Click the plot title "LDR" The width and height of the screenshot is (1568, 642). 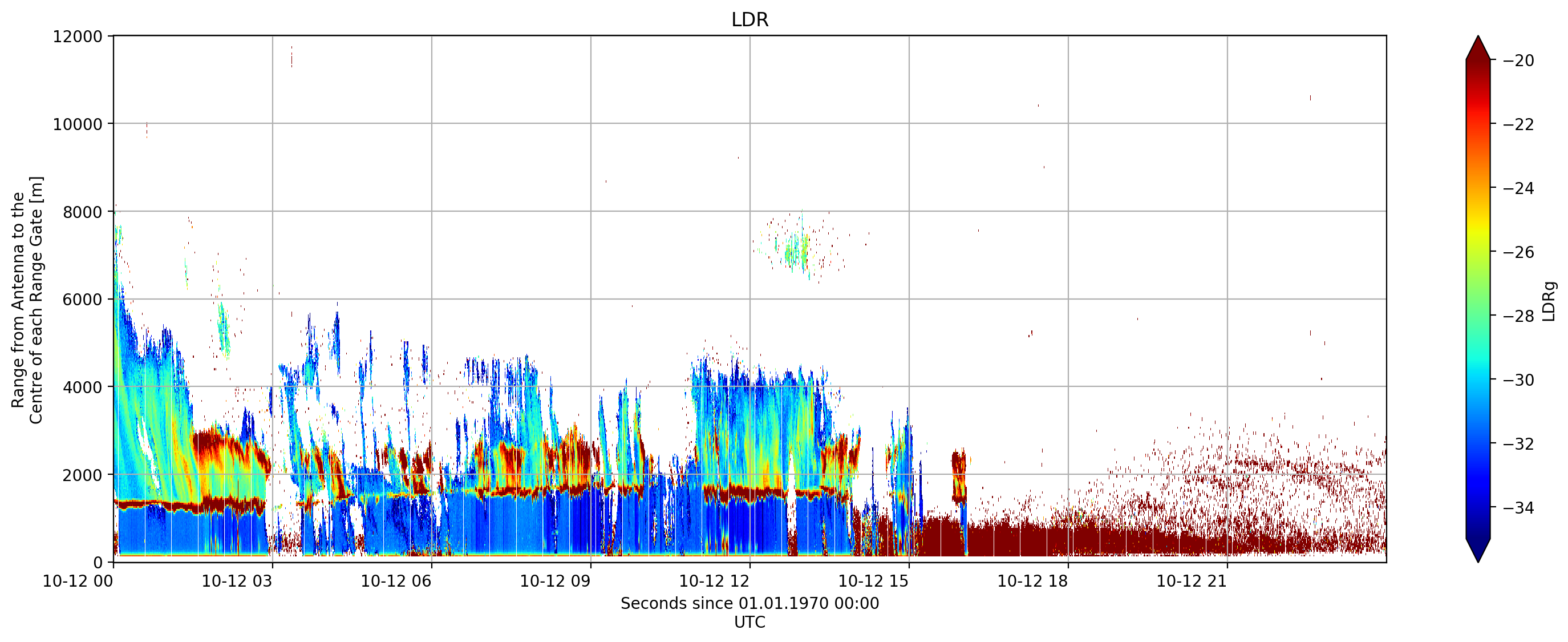coord(749,19)
